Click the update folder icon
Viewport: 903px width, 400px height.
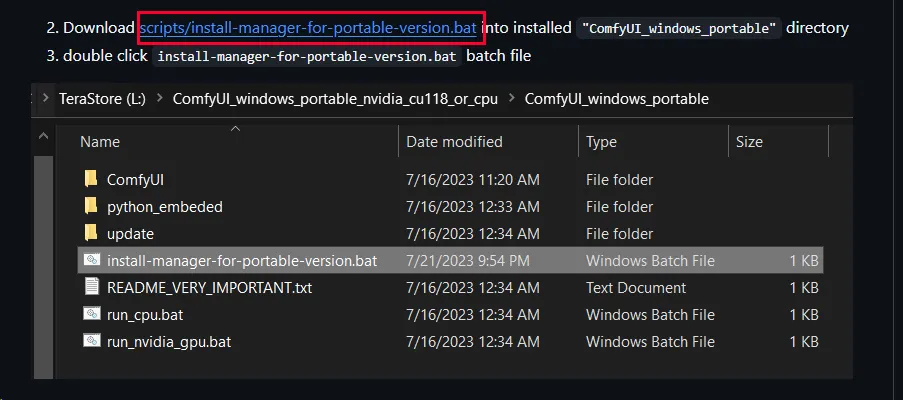tap(91, 233)
